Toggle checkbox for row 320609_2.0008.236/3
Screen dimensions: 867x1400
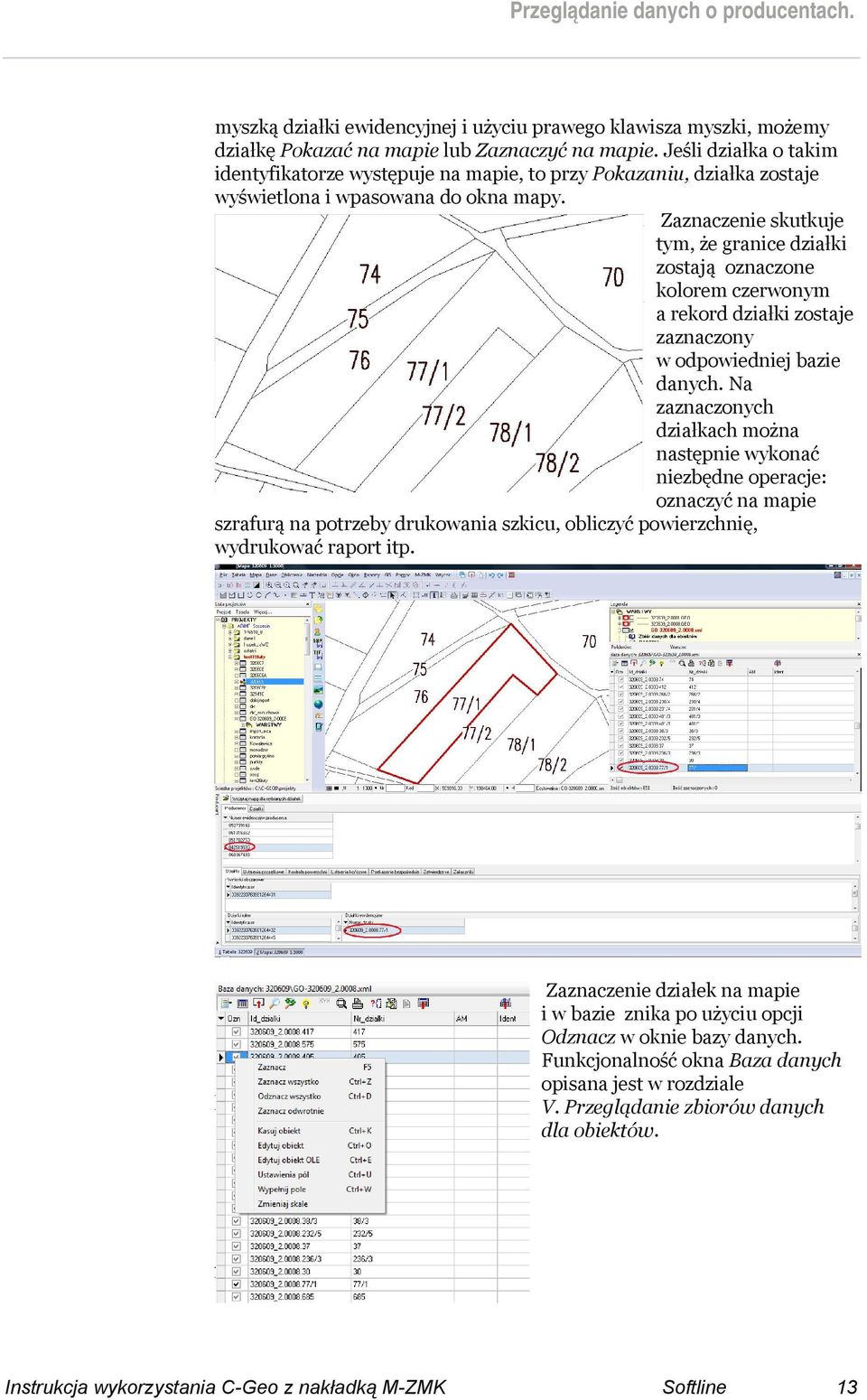237,1258
